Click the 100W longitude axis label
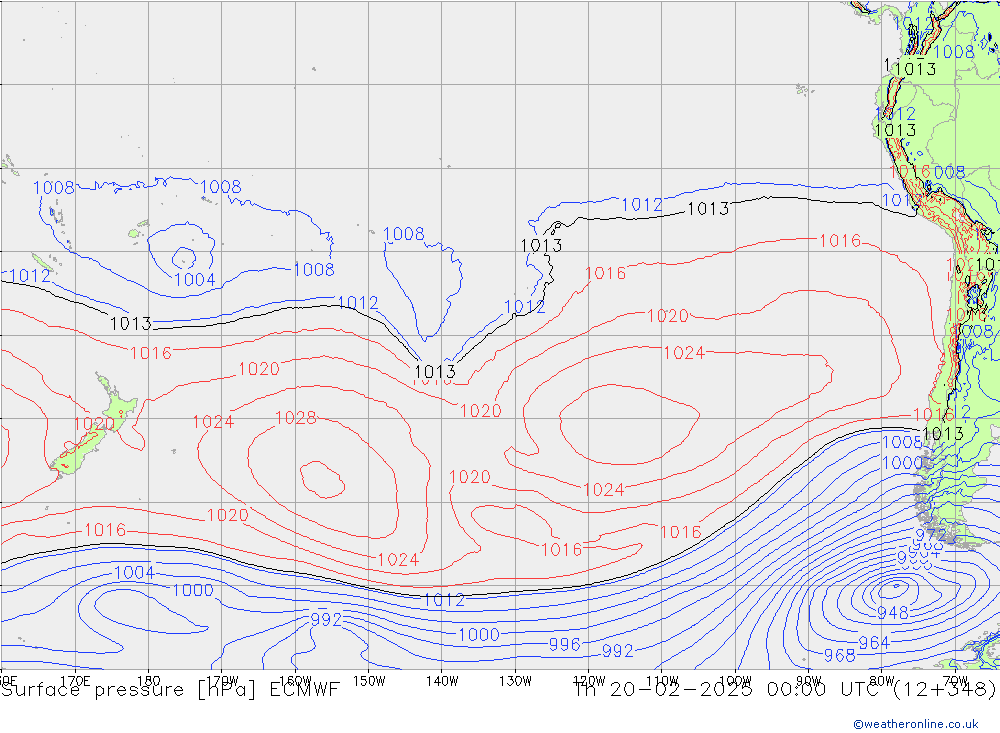Image resolution: width=1000 pixels, height=733 pixels. tap(735, 680)
